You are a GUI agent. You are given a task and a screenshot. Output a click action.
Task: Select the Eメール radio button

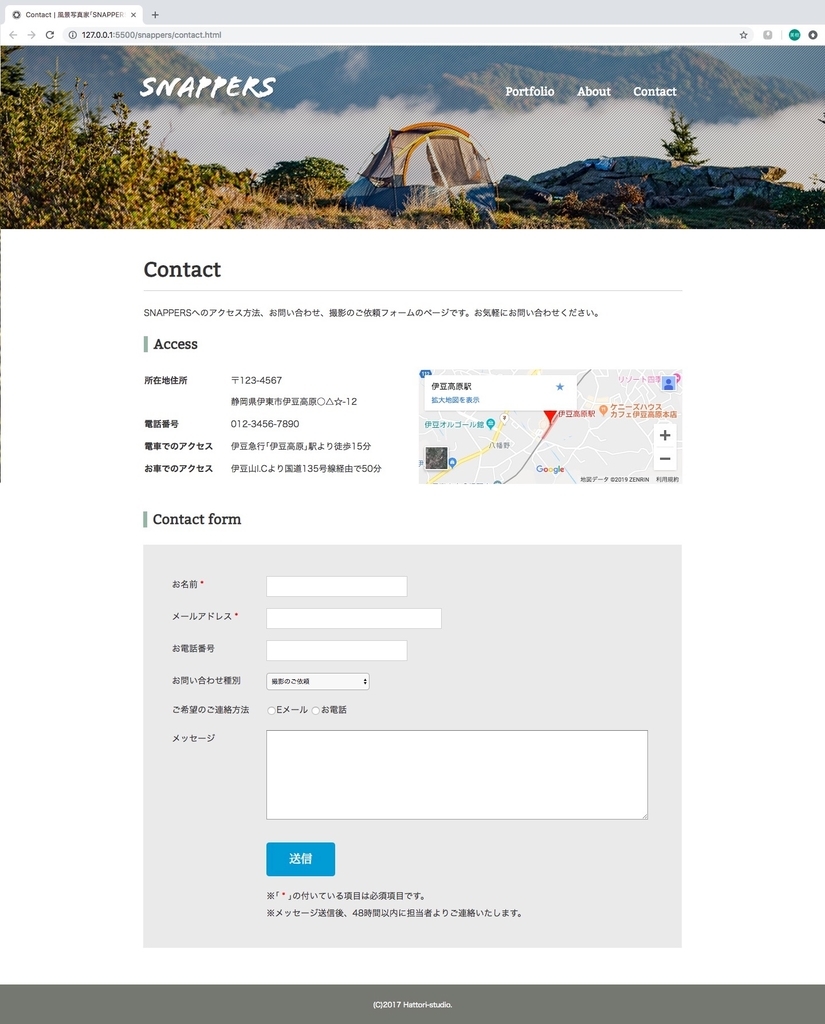[271, 711]
